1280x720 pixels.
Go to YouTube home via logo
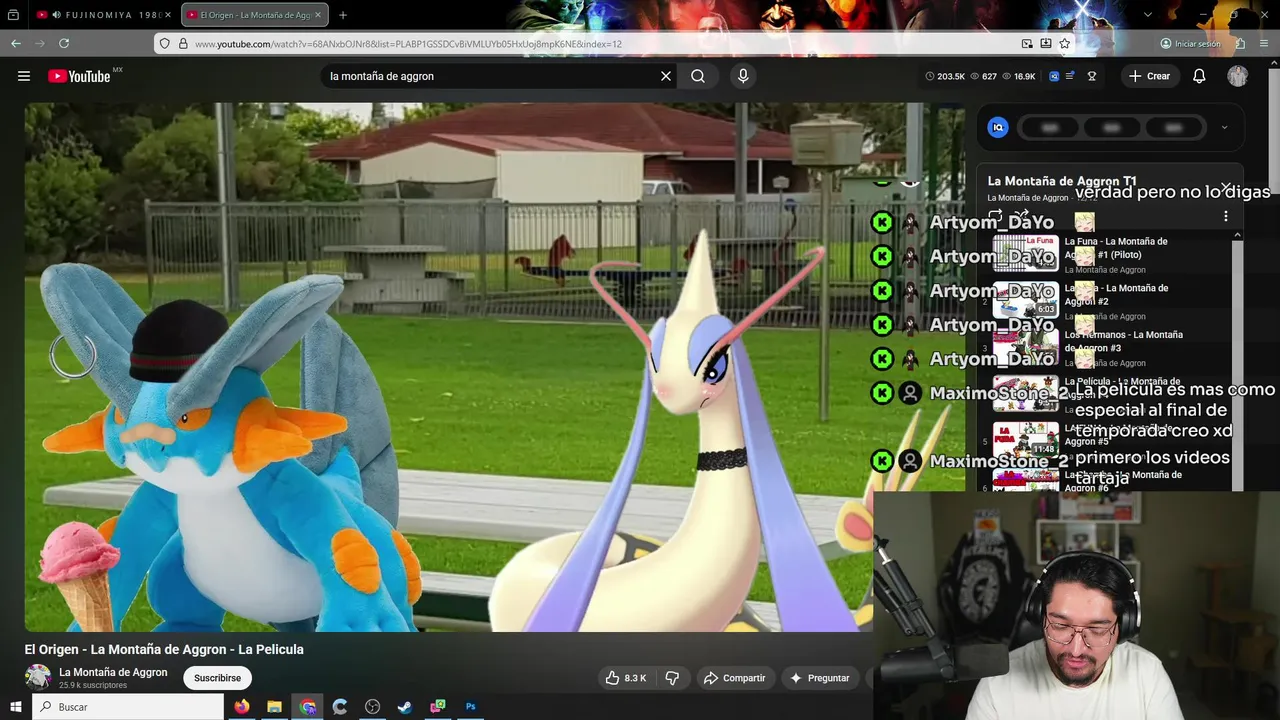pyautogui.click(x=79, y=76)
